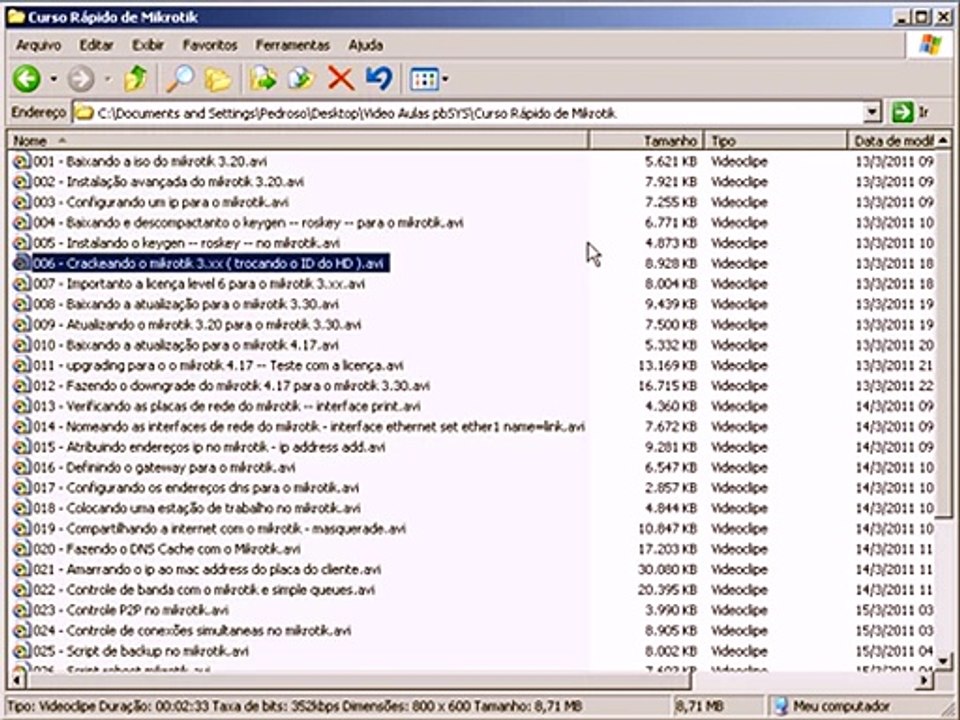Image resolution: width=960 pixels, height=720 pixels.
Task: Select 013 - Verificando as placas de rede.avi
Action: [x=227, y=407]
